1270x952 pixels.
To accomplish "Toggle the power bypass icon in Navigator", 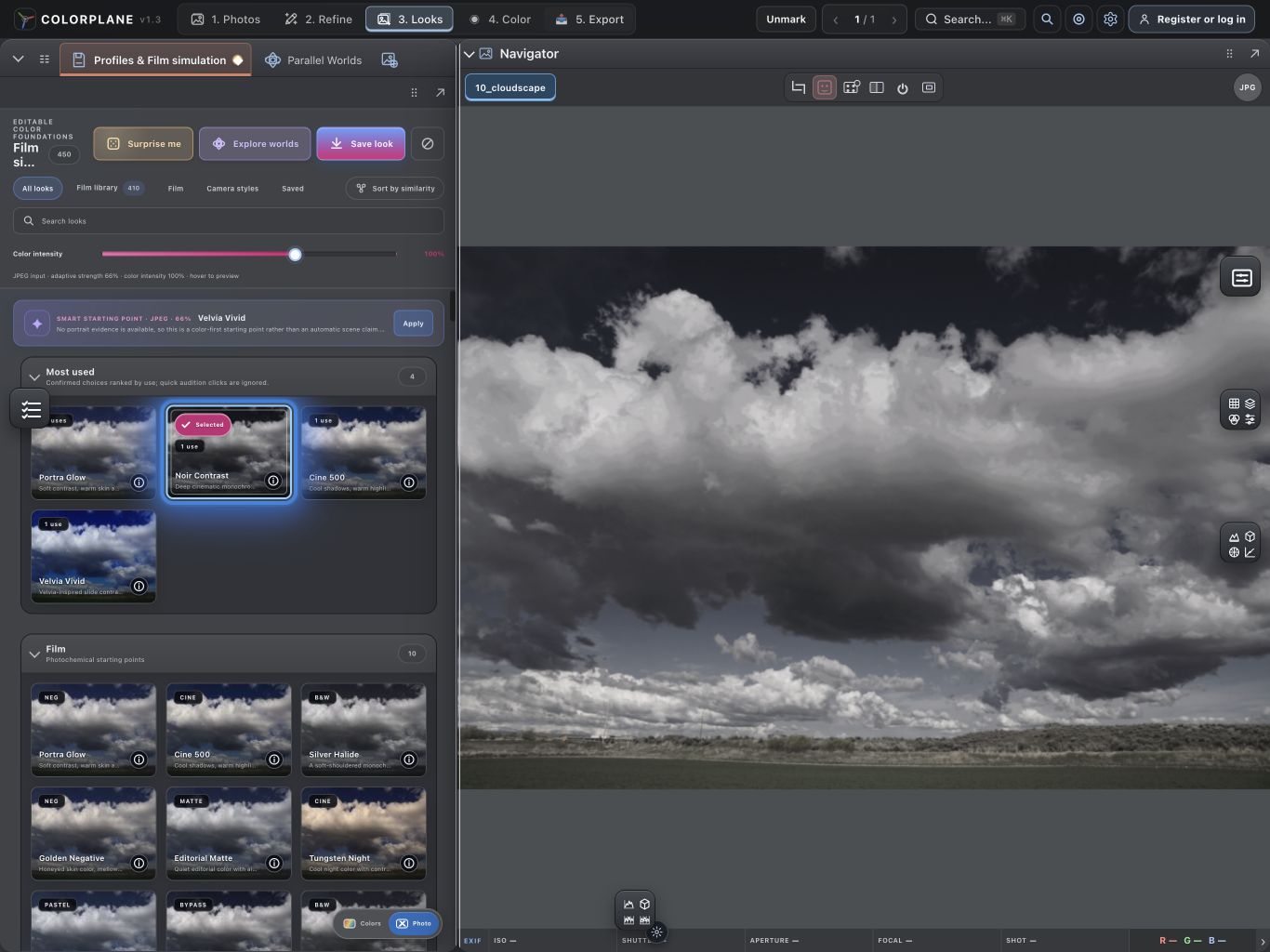I will (903, 87).
